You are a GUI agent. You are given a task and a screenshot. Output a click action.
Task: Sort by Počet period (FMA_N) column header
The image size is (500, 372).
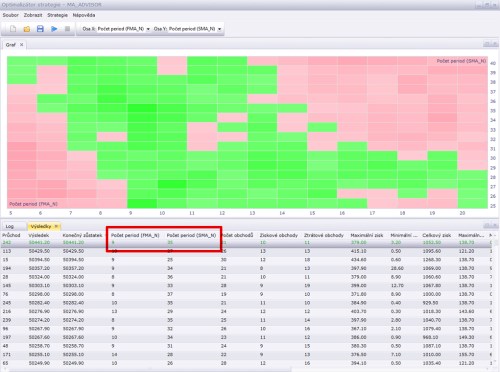[135, 235]
